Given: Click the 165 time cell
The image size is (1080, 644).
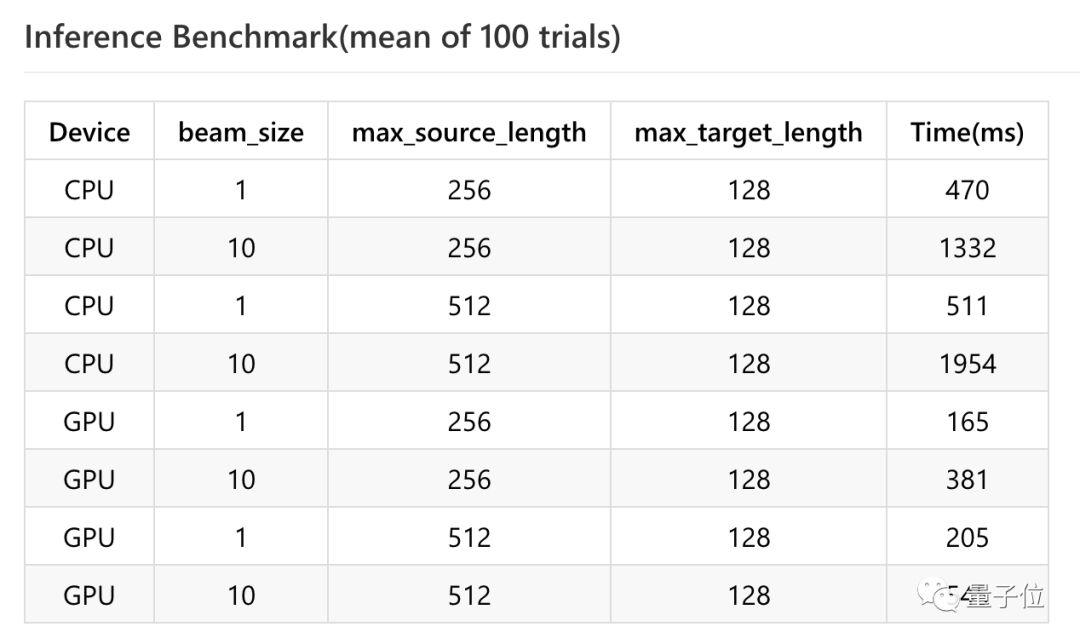Looking at the screenshot, I should point(967,421).
